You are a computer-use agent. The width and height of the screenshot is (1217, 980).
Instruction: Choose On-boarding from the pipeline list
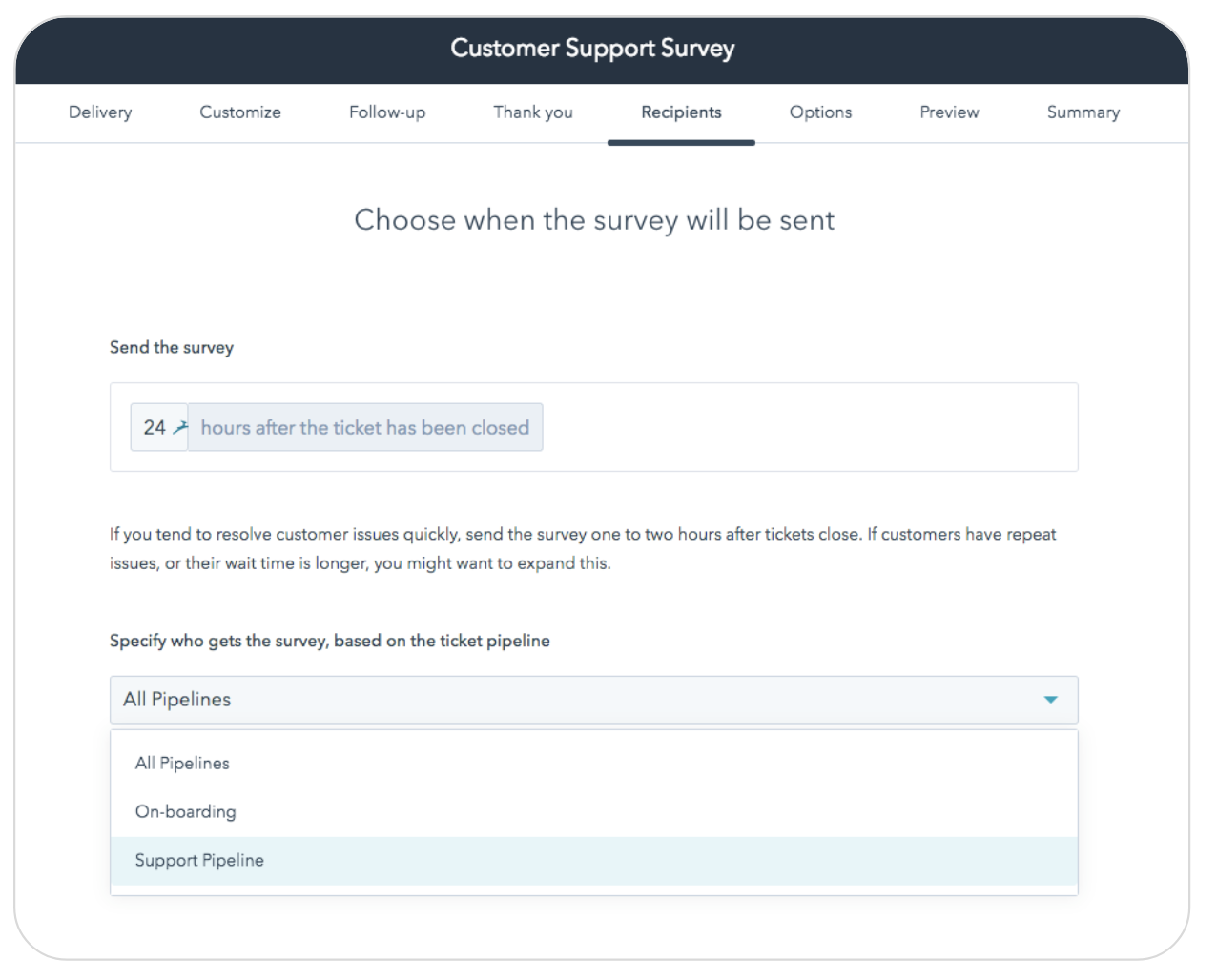tap(186, 812)
